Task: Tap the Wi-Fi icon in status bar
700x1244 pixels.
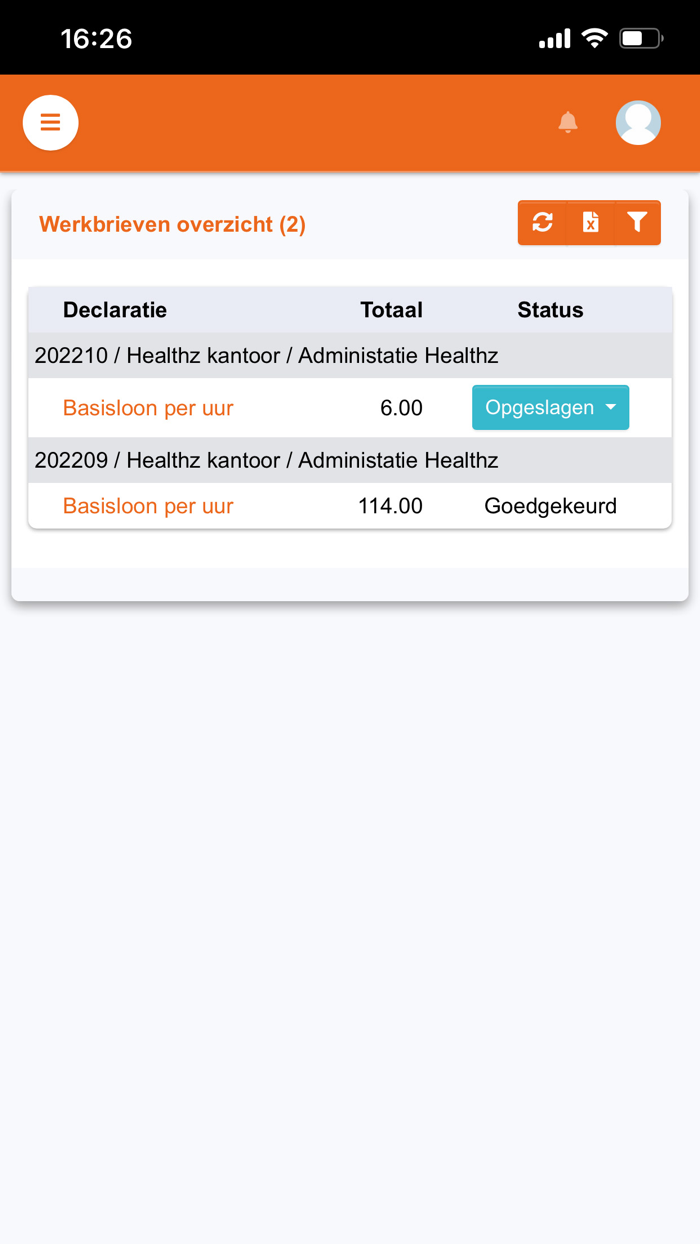Action: point(595,39)
